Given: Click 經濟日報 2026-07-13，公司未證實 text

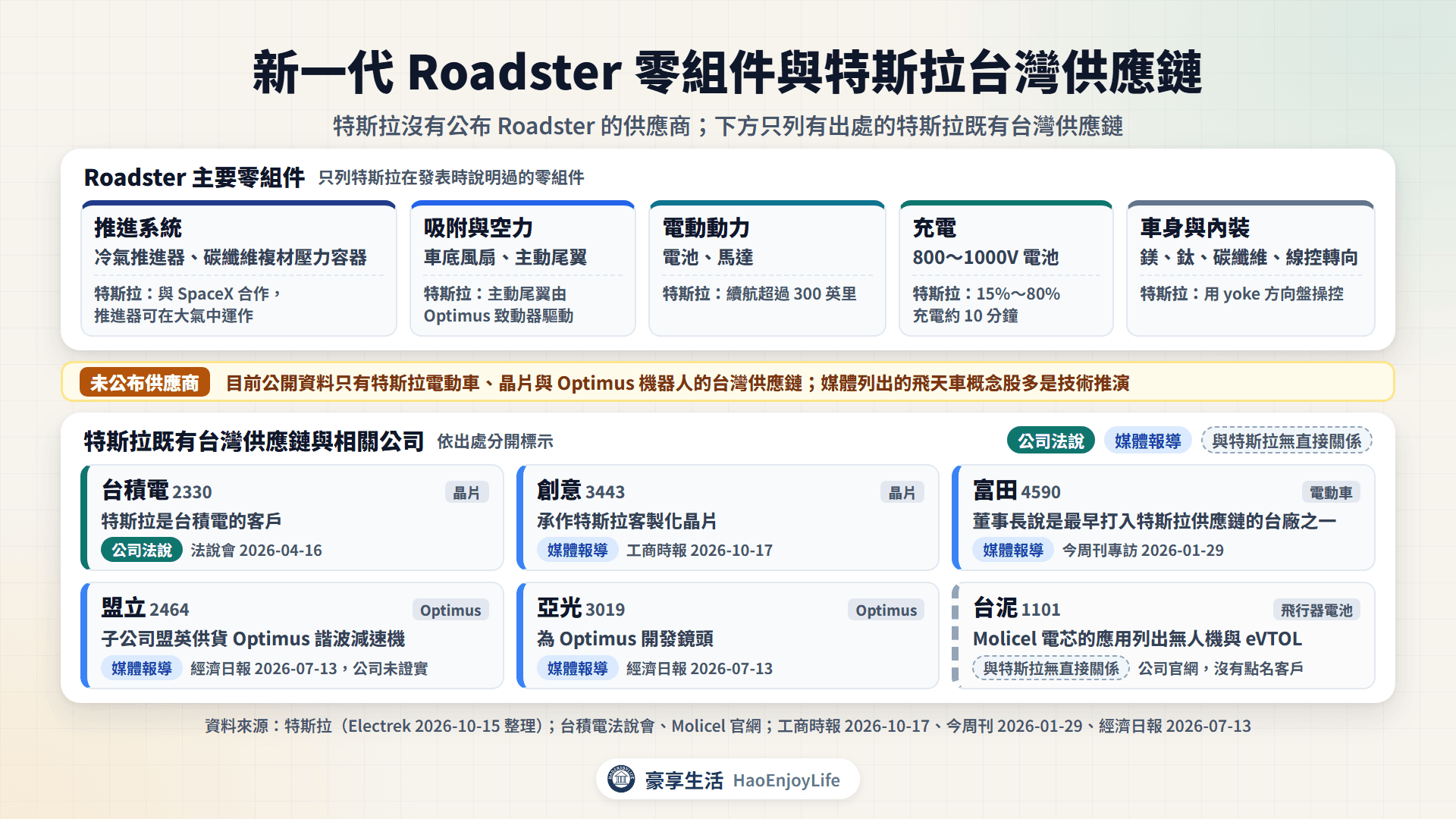Looking at the screenshot, I should (x=309, y=669).
